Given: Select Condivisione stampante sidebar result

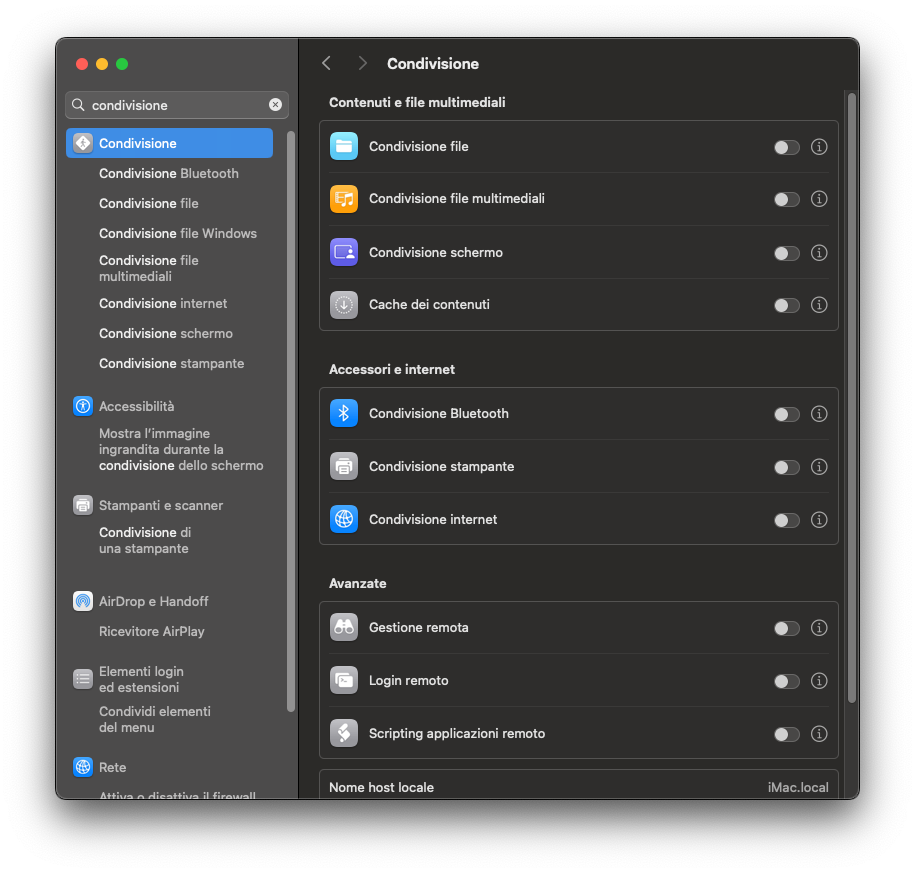Looking at the screenshot, I should tap(172, 363).
